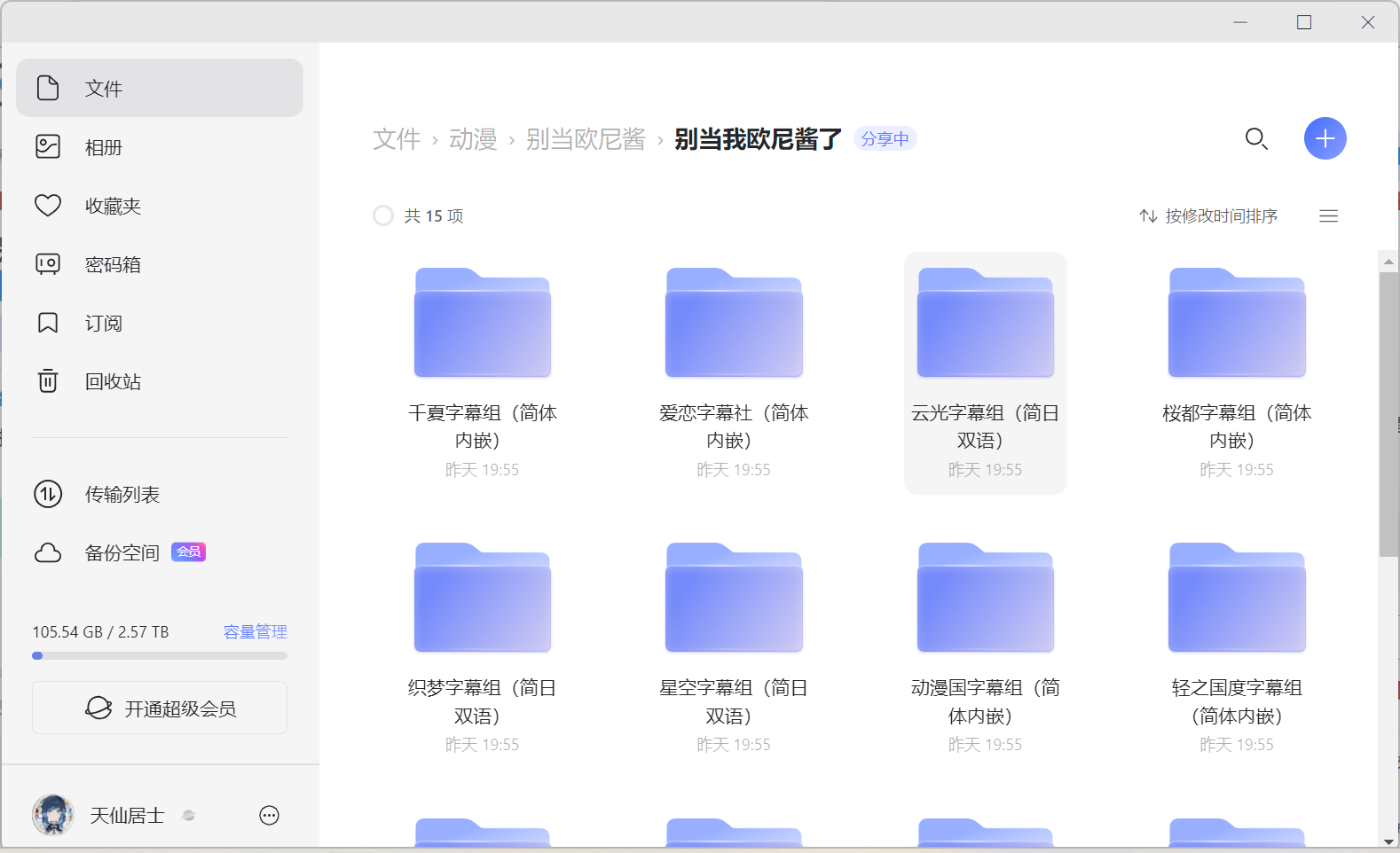Open the 密码箱 vault
This screenshot has width=1400, height=853.
(160, 263)
